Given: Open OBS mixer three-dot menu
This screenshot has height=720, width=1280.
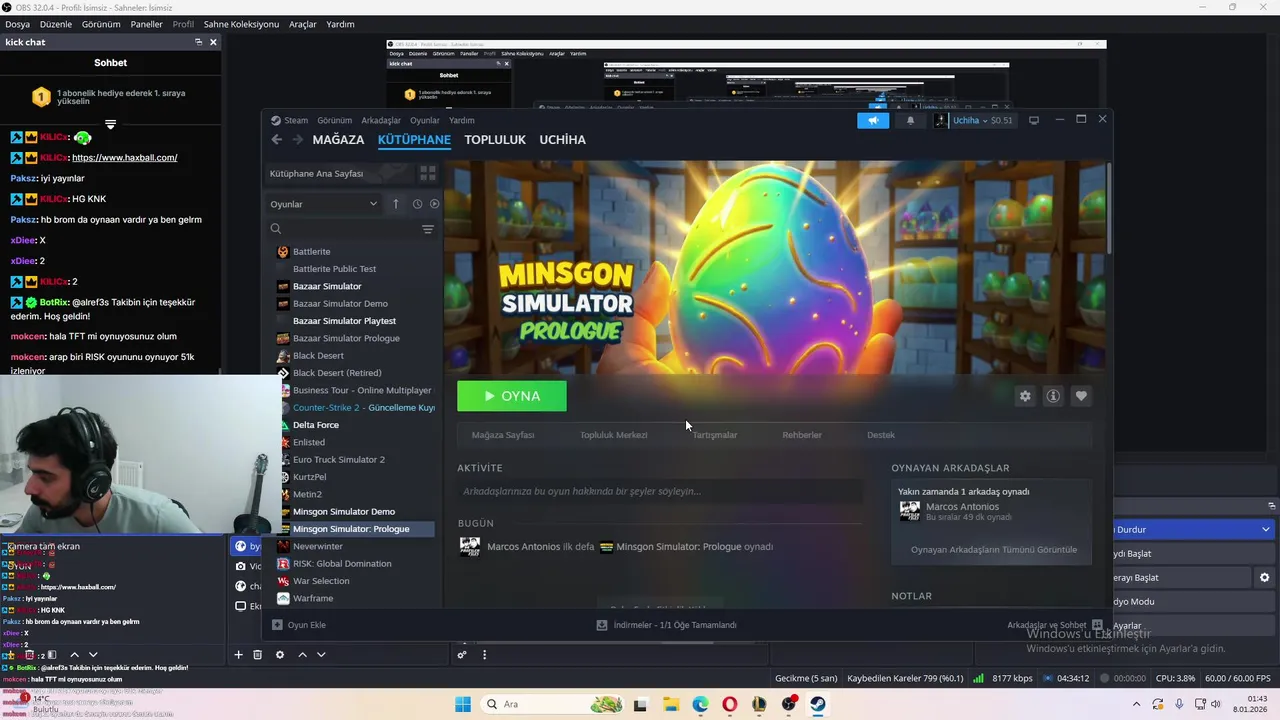Looking at the screenshot, I should click(484, 655).
